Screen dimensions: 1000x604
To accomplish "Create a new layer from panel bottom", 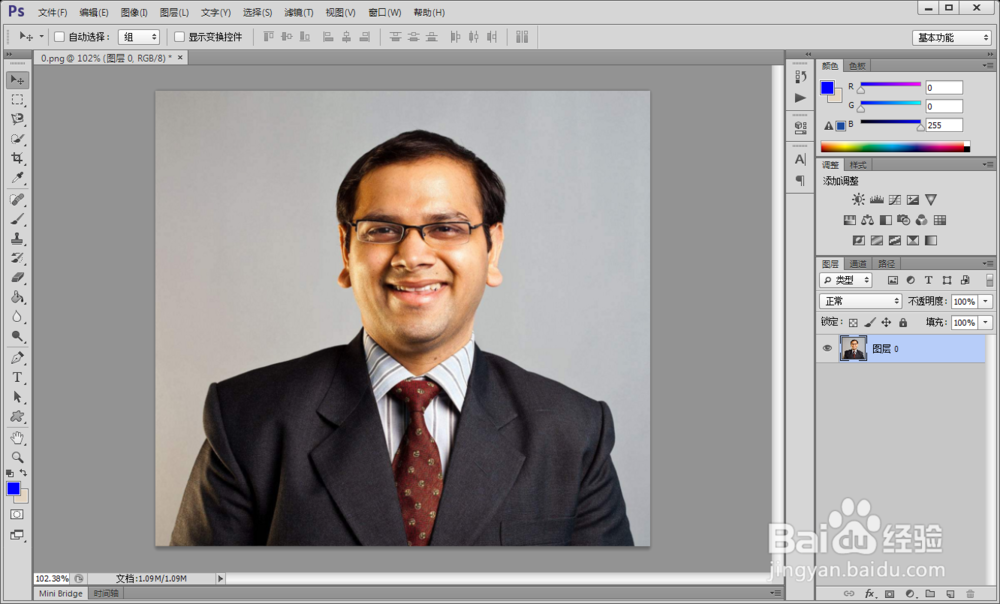I will [x=950, y=594].
